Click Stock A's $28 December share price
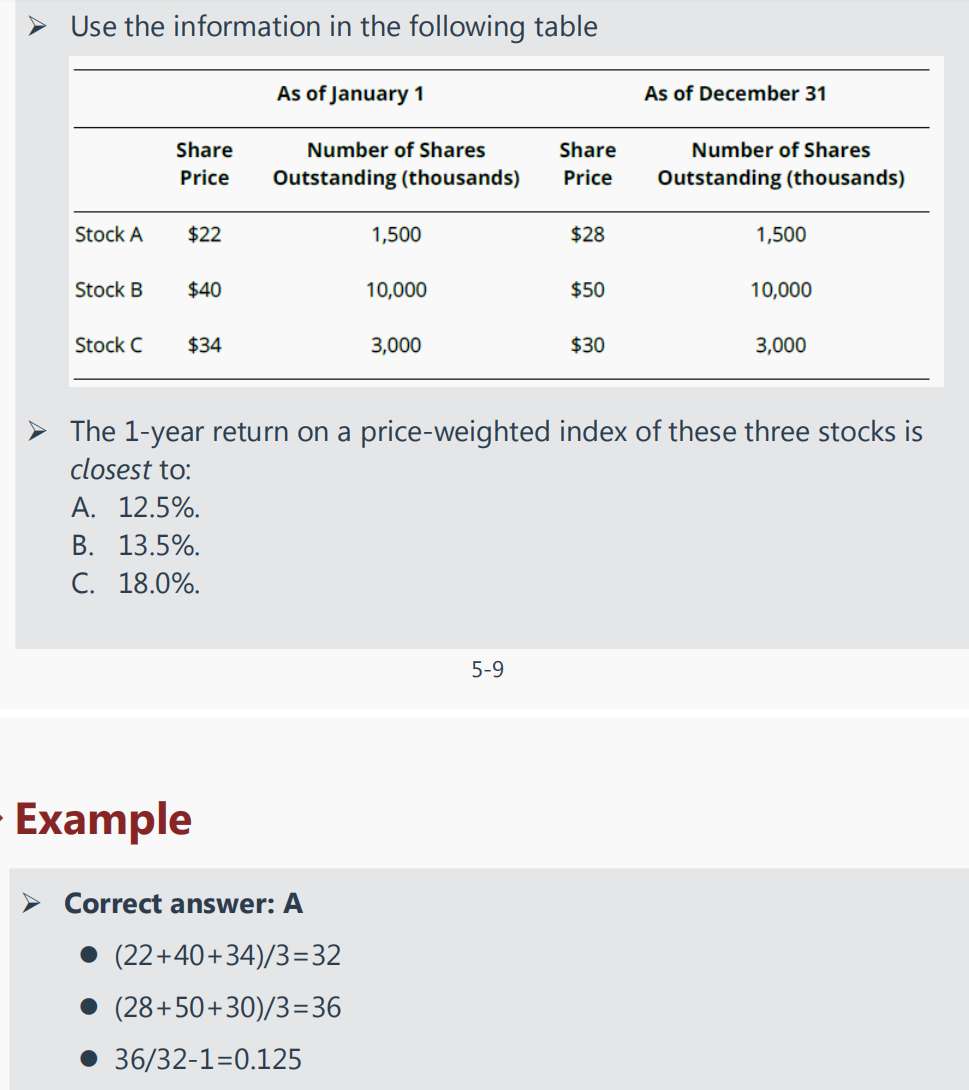Image resolution: width=969 pixels, height=1090 pixels. coord(587,235)
